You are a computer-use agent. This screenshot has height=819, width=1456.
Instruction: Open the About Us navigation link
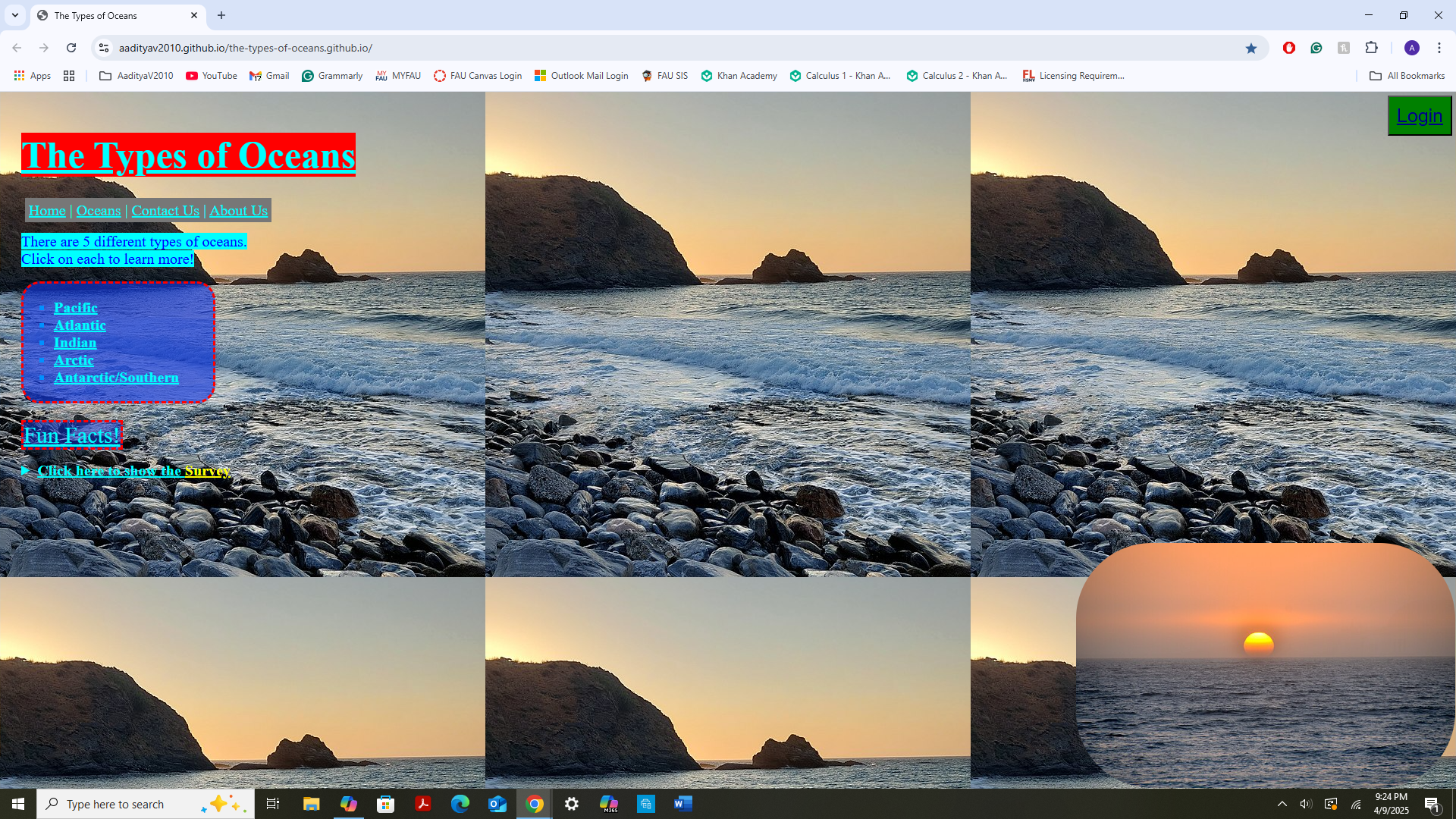click(238, 211)
